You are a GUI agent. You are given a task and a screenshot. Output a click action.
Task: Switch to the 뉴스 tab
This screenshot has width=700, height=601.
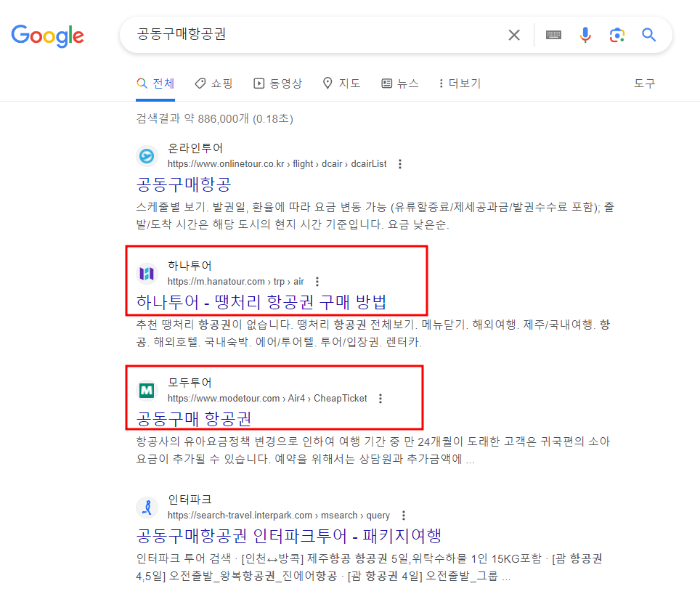pos(400,83)
